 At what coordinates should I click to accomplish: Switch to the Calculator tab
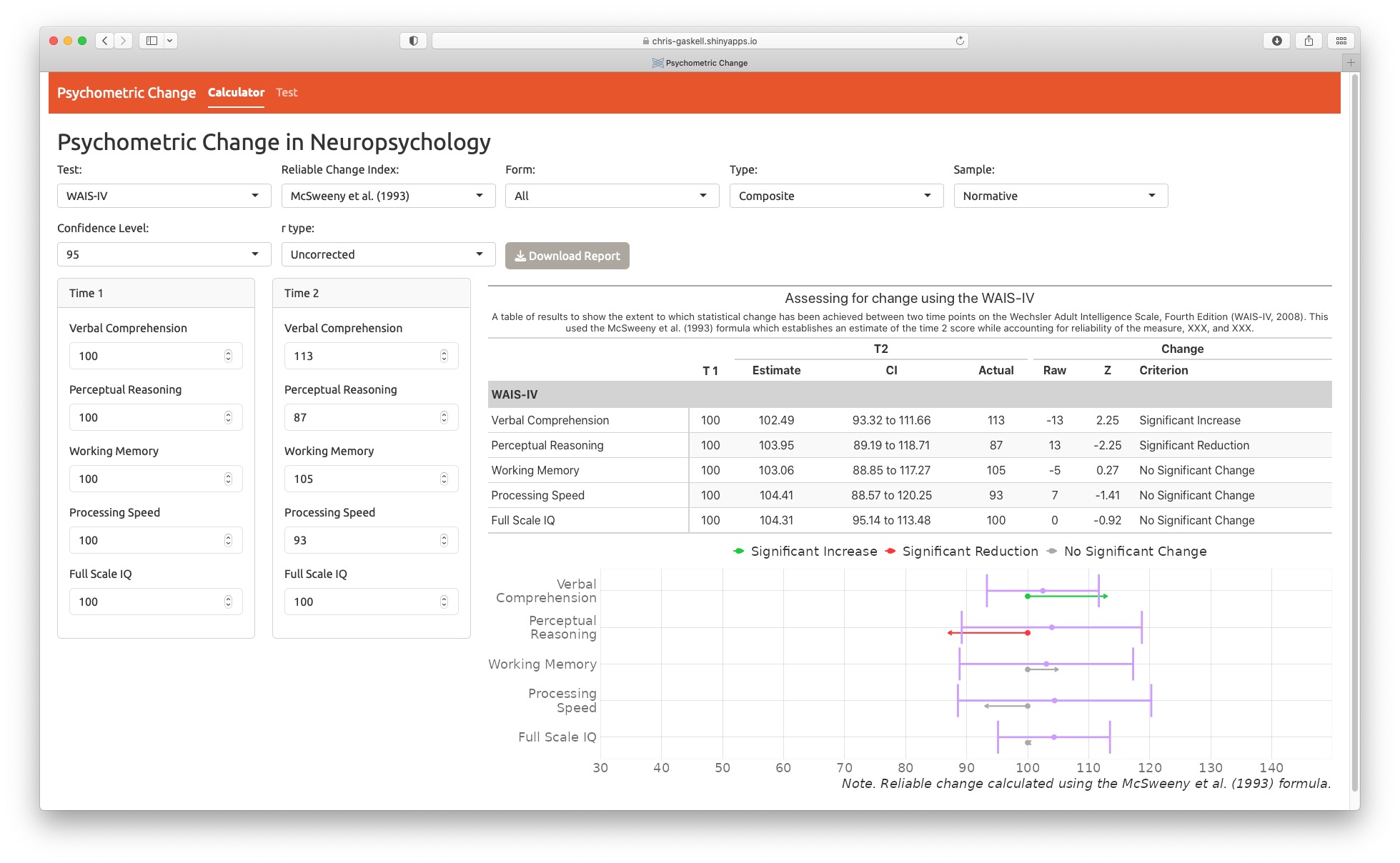pyautogui.click(x=236, y=93)
